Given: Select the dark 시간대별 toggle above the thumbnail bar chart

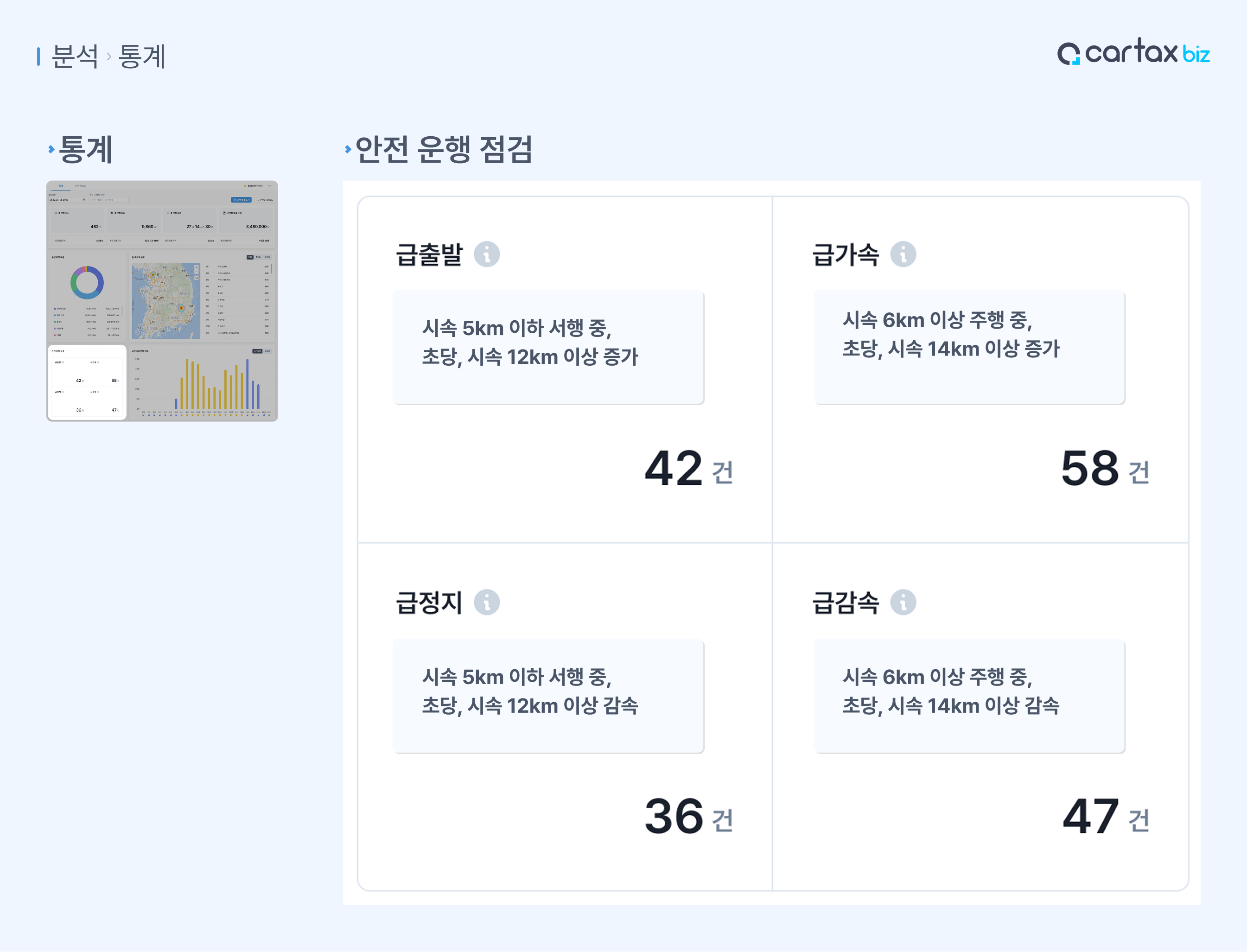Looking at the screenshot, I should click(257, 351).
